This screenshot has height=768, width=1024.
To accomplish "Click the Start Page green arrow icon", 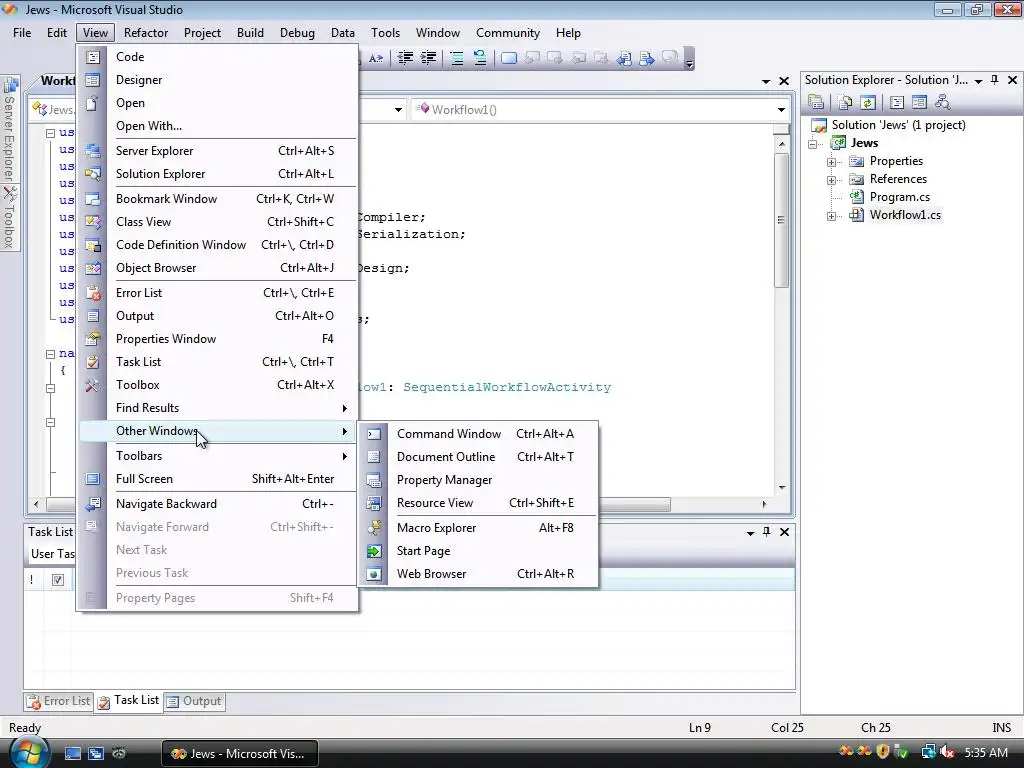I will pyautogui.click(x=374, y=551).
